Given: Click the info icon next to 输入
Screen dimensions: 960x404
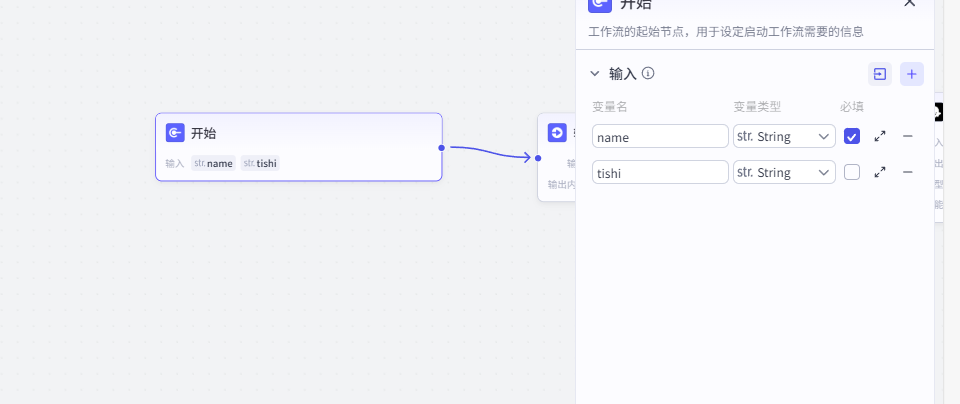Looking at the screenshot, I should (x=648, y=73).
